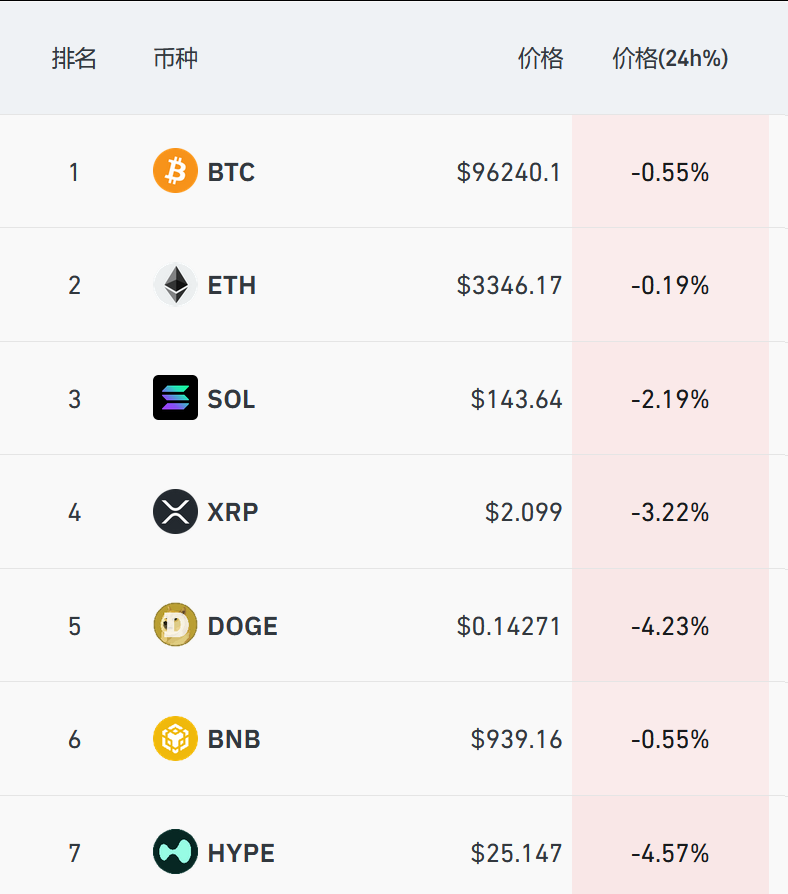The height and width of the screenshot is (894, 788).
Task: Click the Solana logo icon
Action: click(175, 398)
